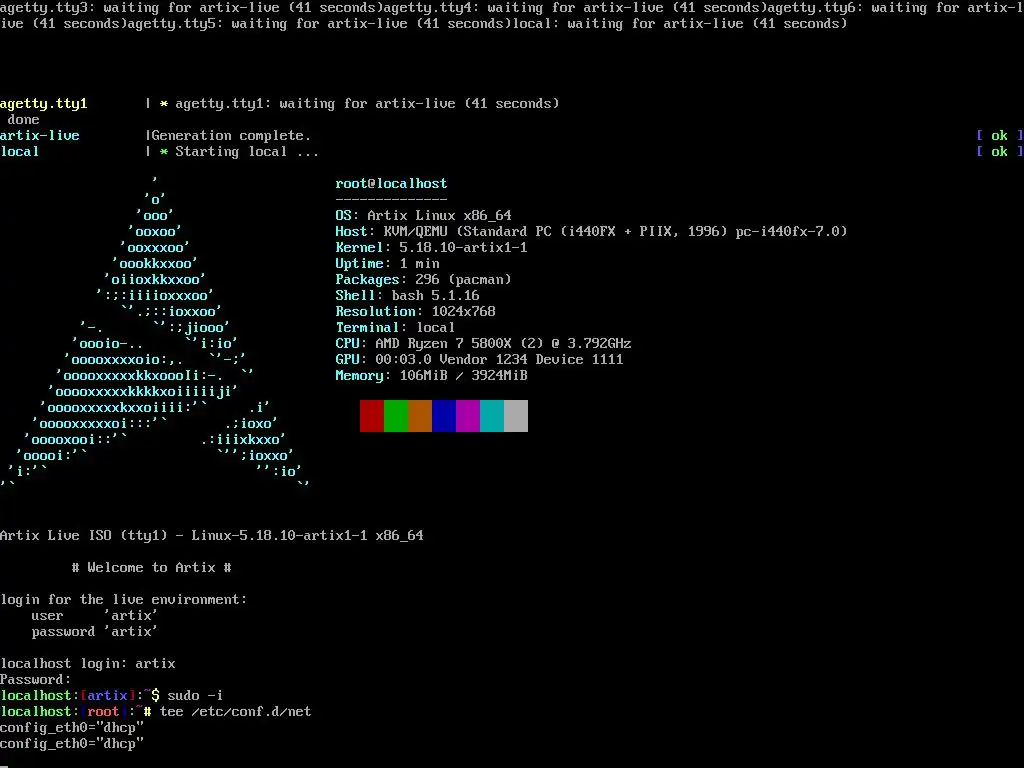
Task: Click the '[ ok ]' status beside Starting local
Action: point(999,152)
